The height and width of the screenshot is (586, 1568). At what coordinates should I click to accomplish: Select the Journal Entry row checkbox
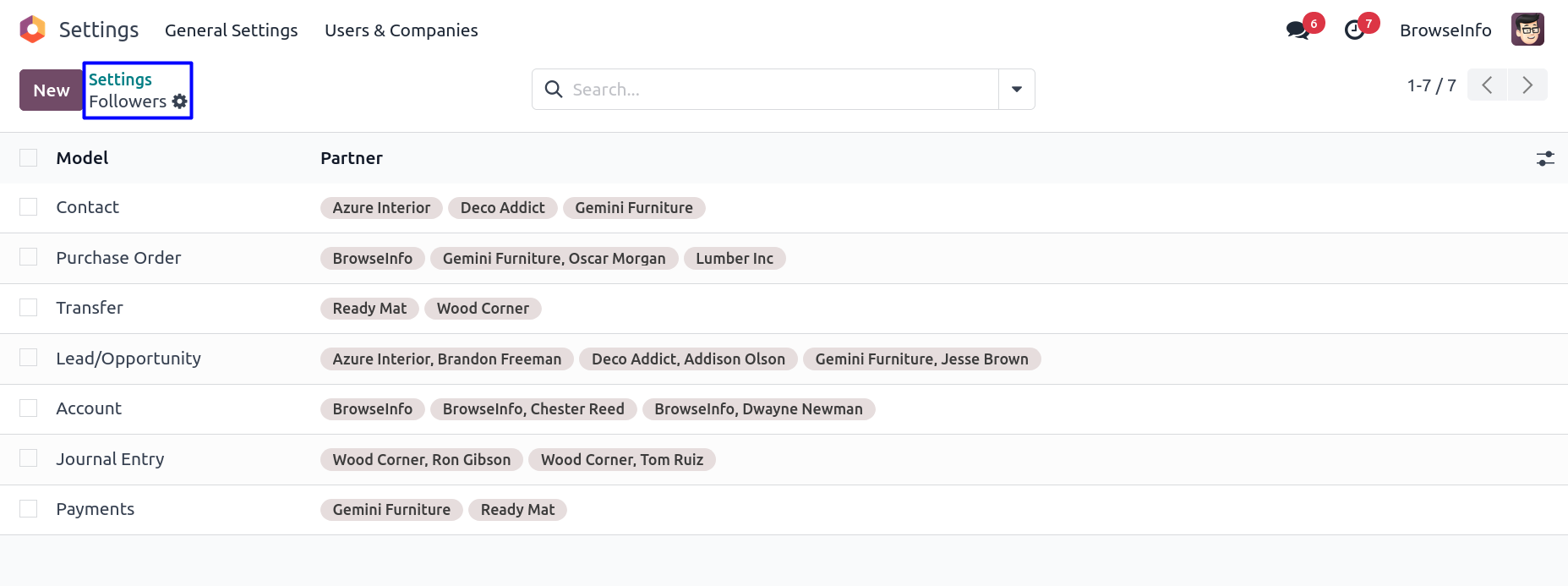[29, 458]
